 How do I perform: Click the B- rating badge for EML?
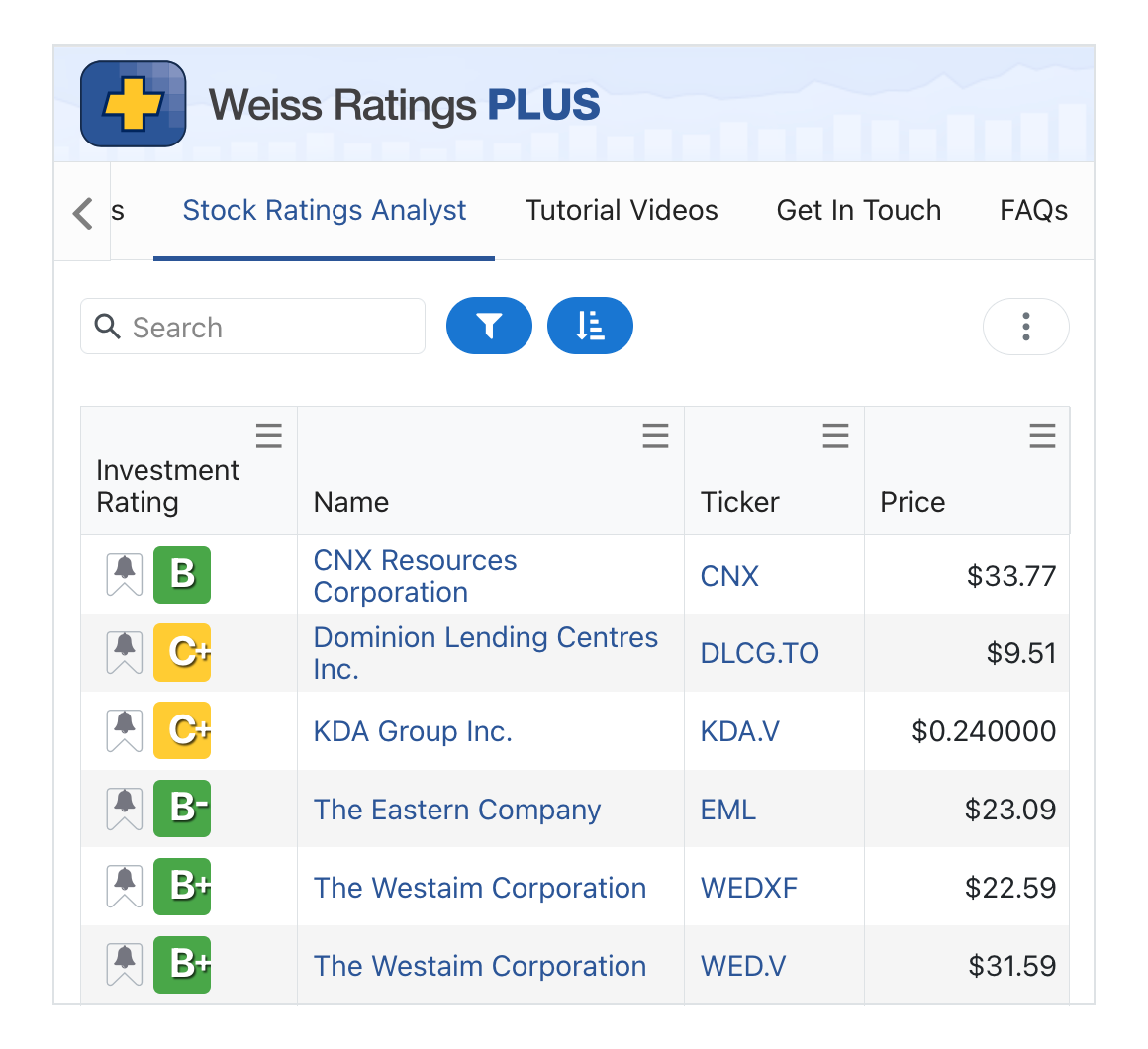tap(182, 810)
